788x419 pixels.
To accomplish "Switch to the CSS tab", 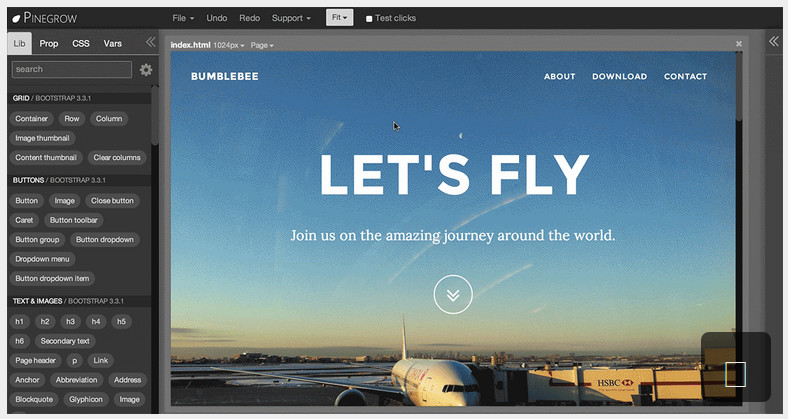I will click(x=80, y=43).
